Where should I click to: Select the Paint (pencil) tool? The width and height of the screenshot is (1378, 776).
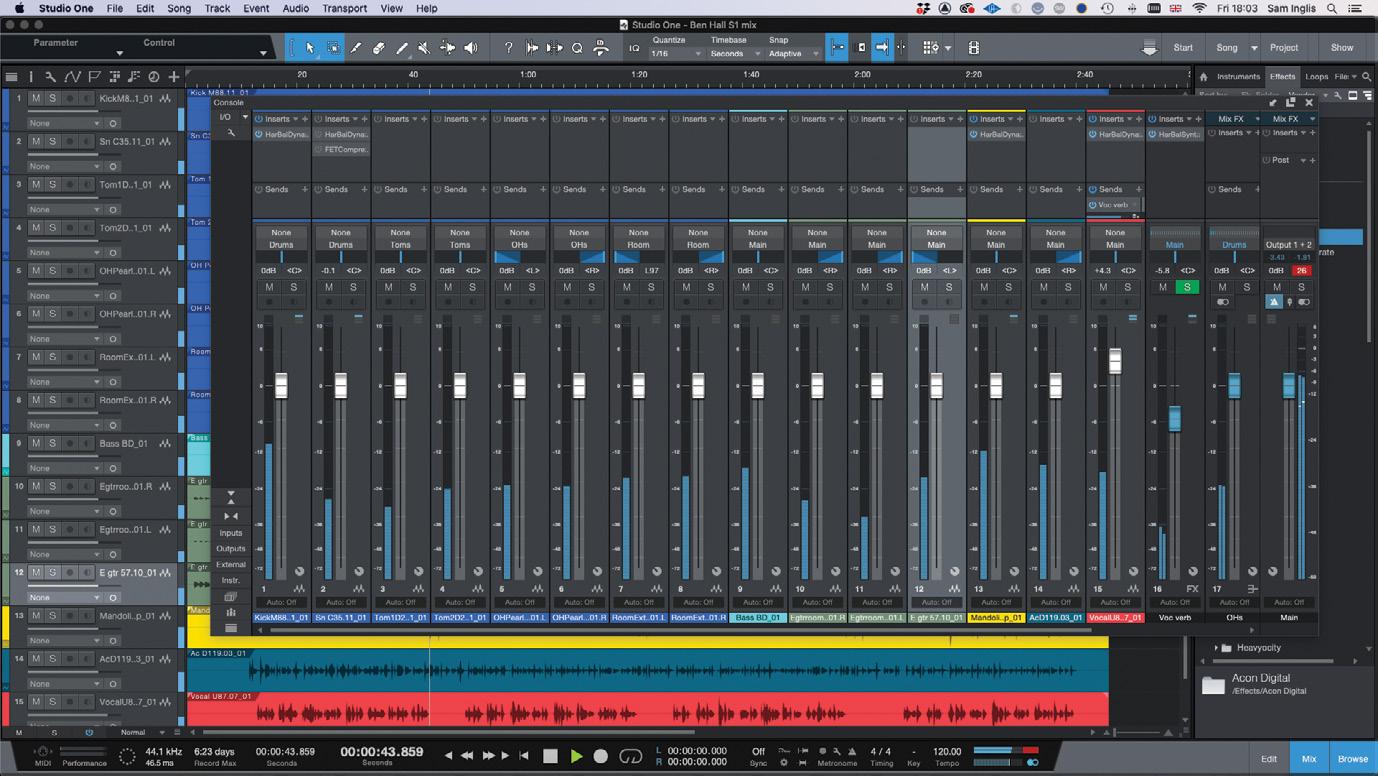coord(402,48)
